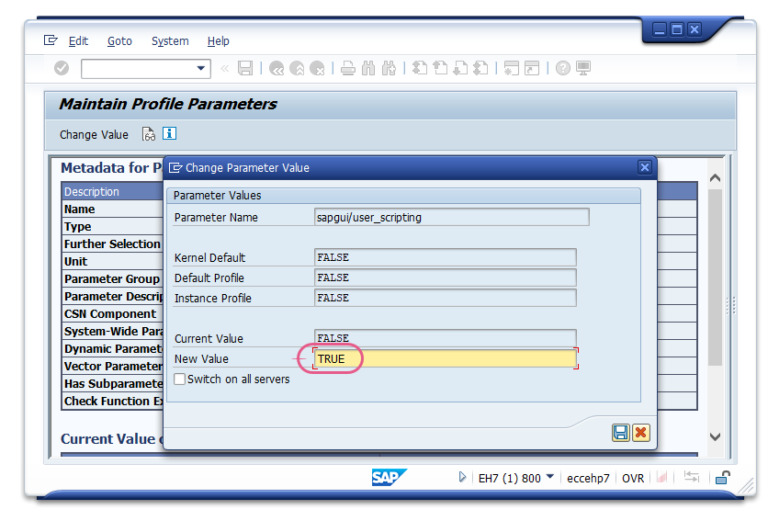Click the Change Value button

pos(94,135)
